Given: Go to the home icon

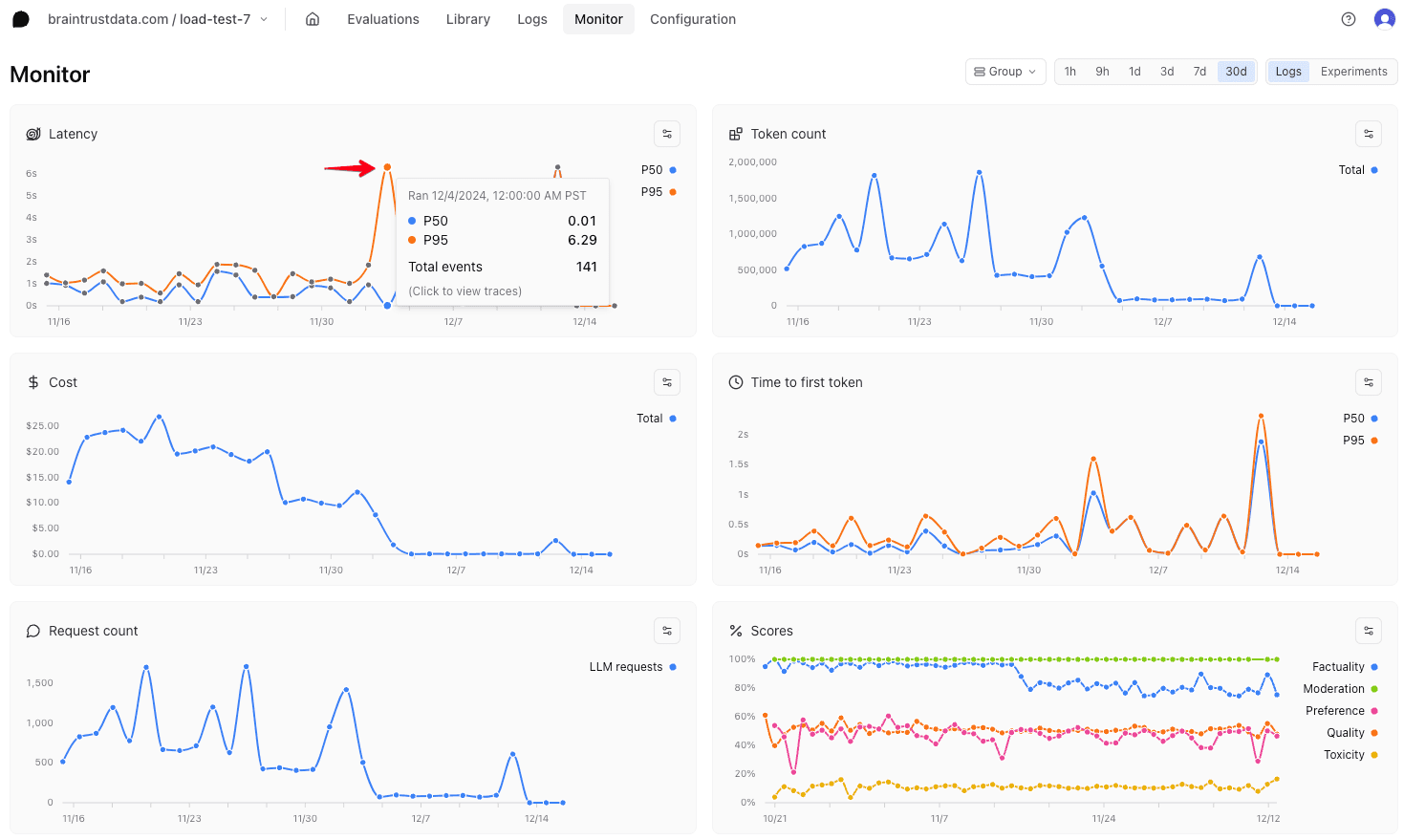Looking at the screenshot, I should coord(313,19).
